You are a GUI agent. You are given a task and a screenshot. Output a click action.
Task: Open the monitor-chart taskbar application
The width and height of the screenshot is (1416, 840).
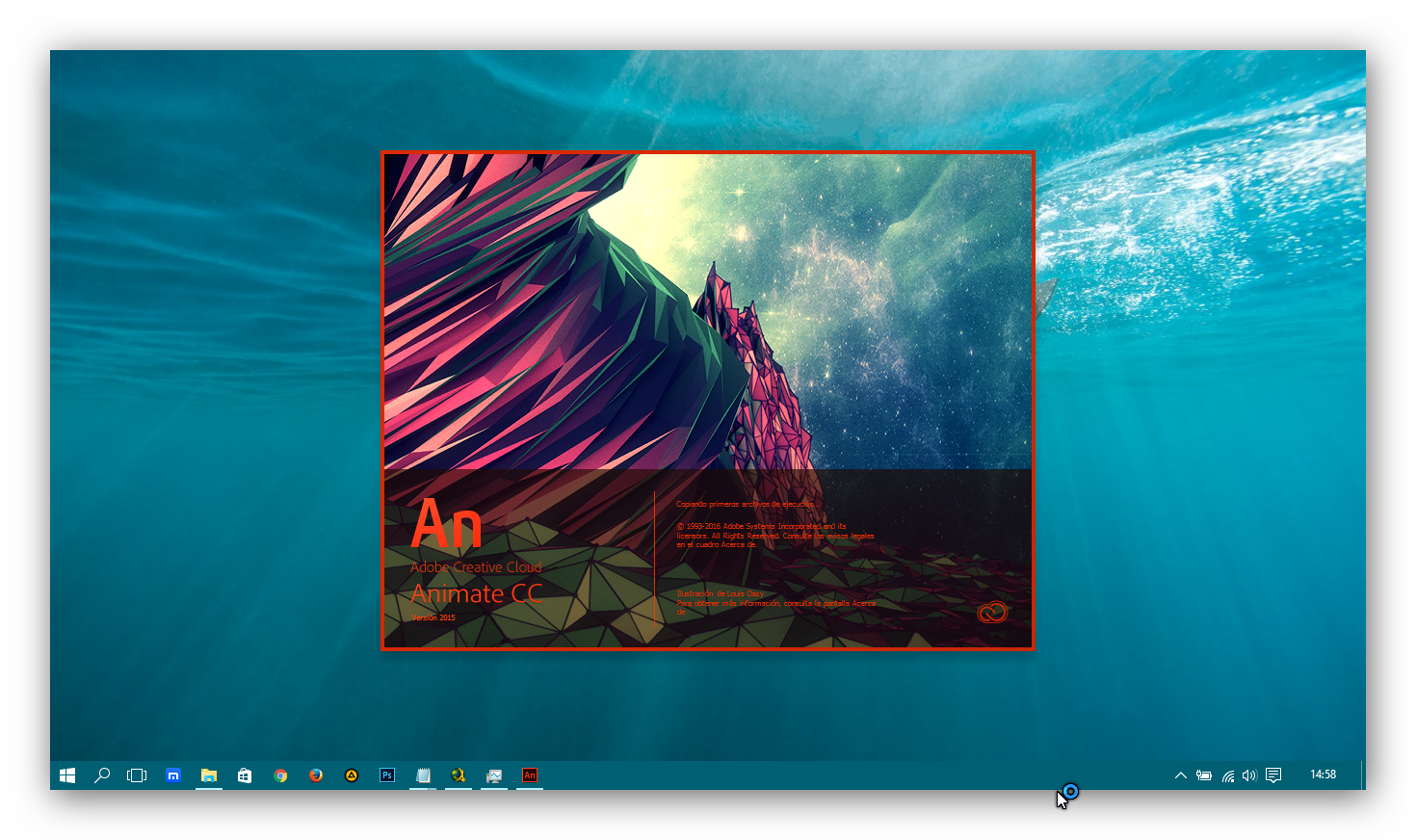coord(494,775)
